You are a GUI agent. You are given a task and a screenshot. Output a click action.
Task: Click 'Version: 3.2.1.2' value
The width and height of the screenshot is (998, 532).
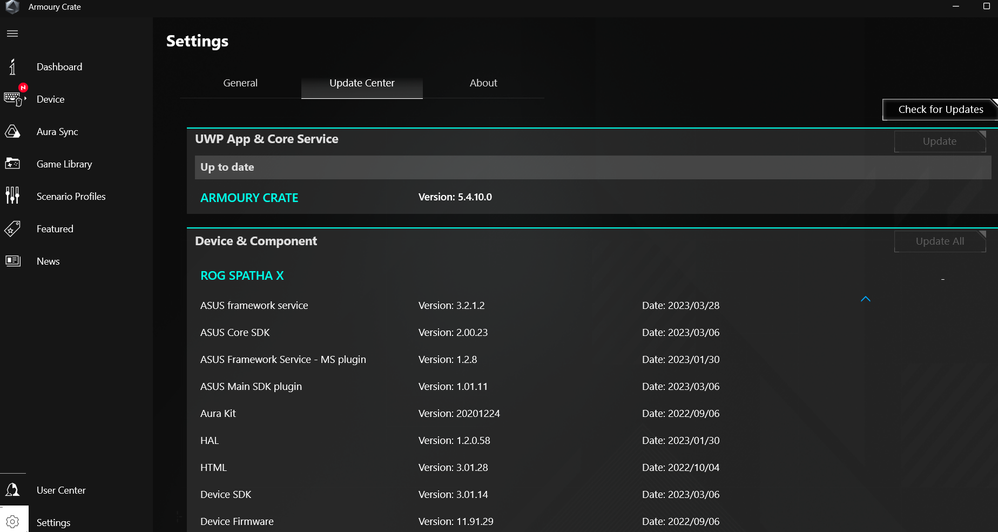coord(451,305)
